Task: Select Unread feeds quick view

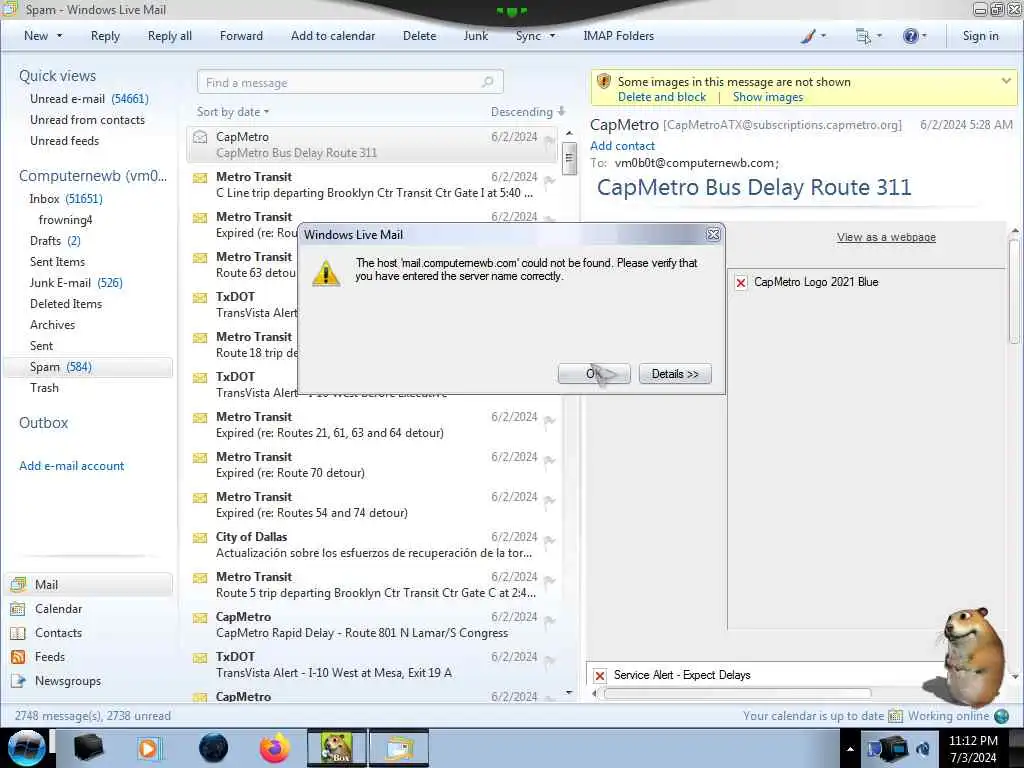Action: 65,140
